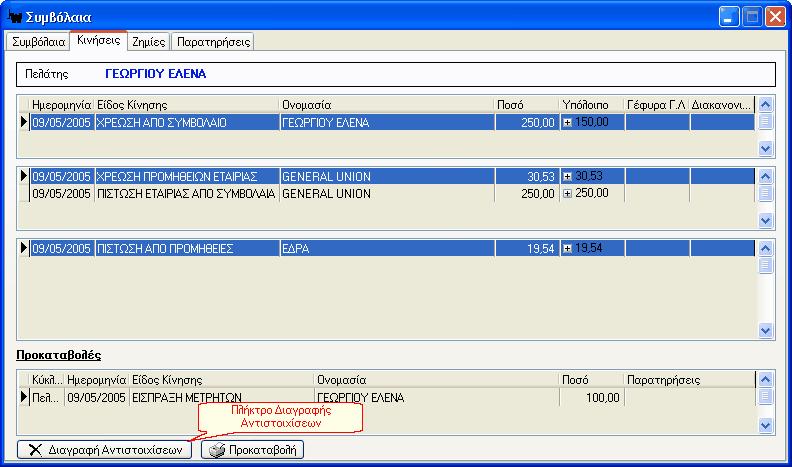Click the Είδος Κίνησης header in the top grid

point(187,105)
